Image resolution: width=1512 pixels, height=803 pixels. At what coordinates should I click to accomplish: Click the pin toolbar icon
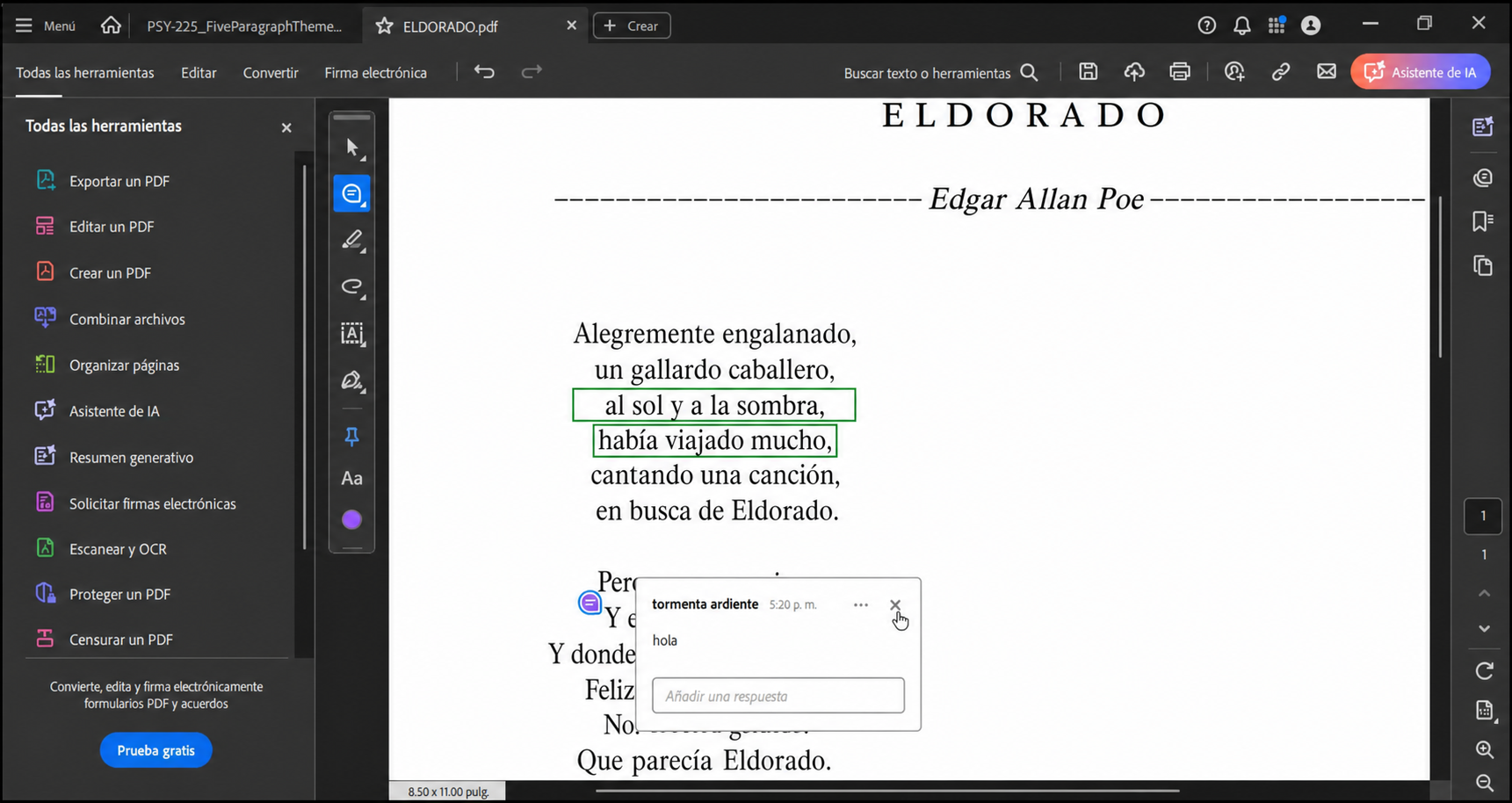coord(351,436)
